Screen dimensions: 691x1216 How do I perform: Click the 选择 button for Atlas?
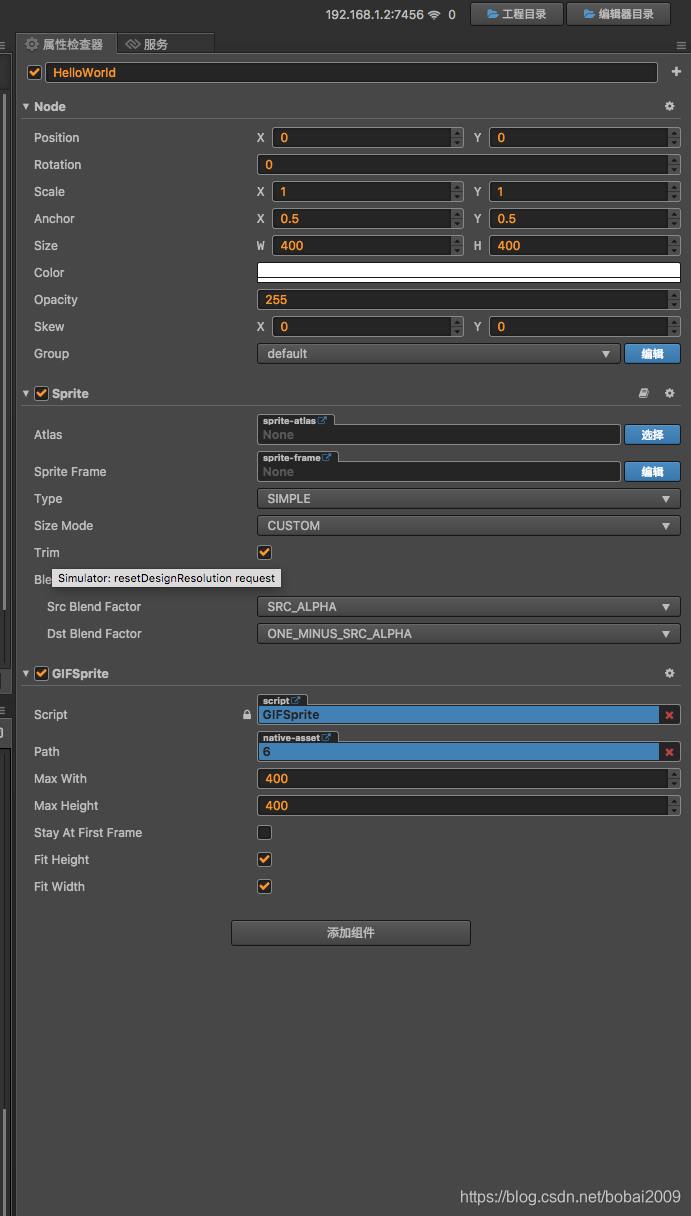(x=652, y=435)
